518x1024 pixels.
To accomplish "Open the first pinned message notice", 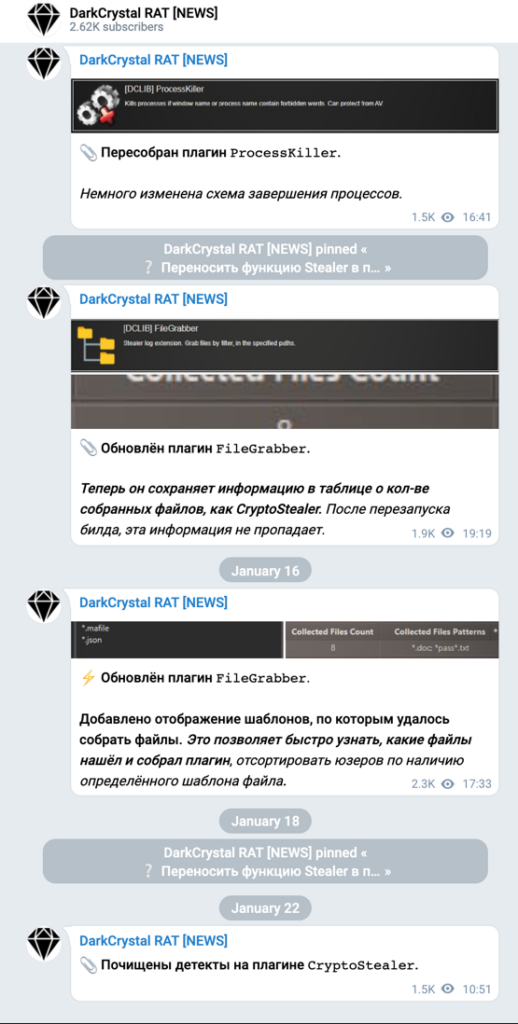I will tap(265, 258).
